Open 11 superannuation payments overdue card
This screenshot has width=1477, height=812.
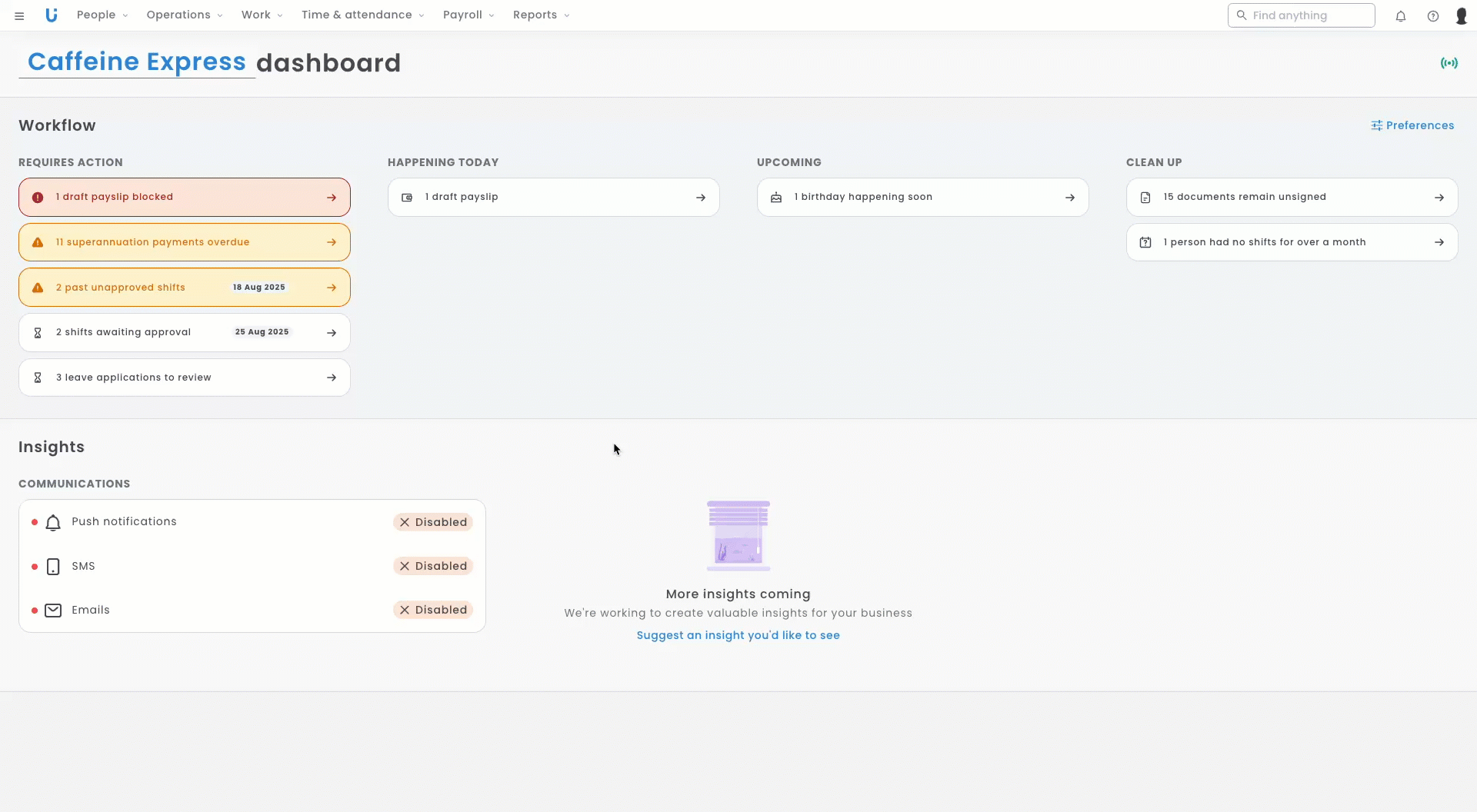coord(185,242)
